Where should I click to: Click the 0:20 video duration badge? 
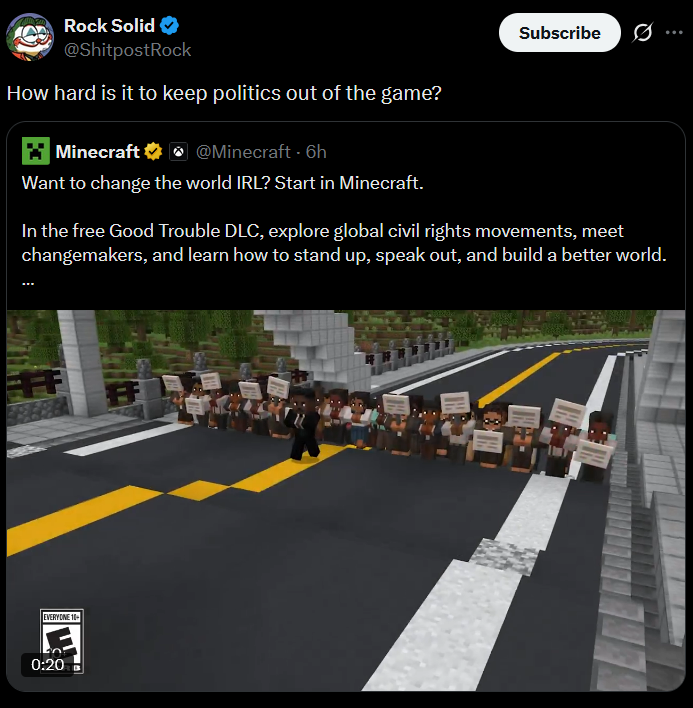47,665
